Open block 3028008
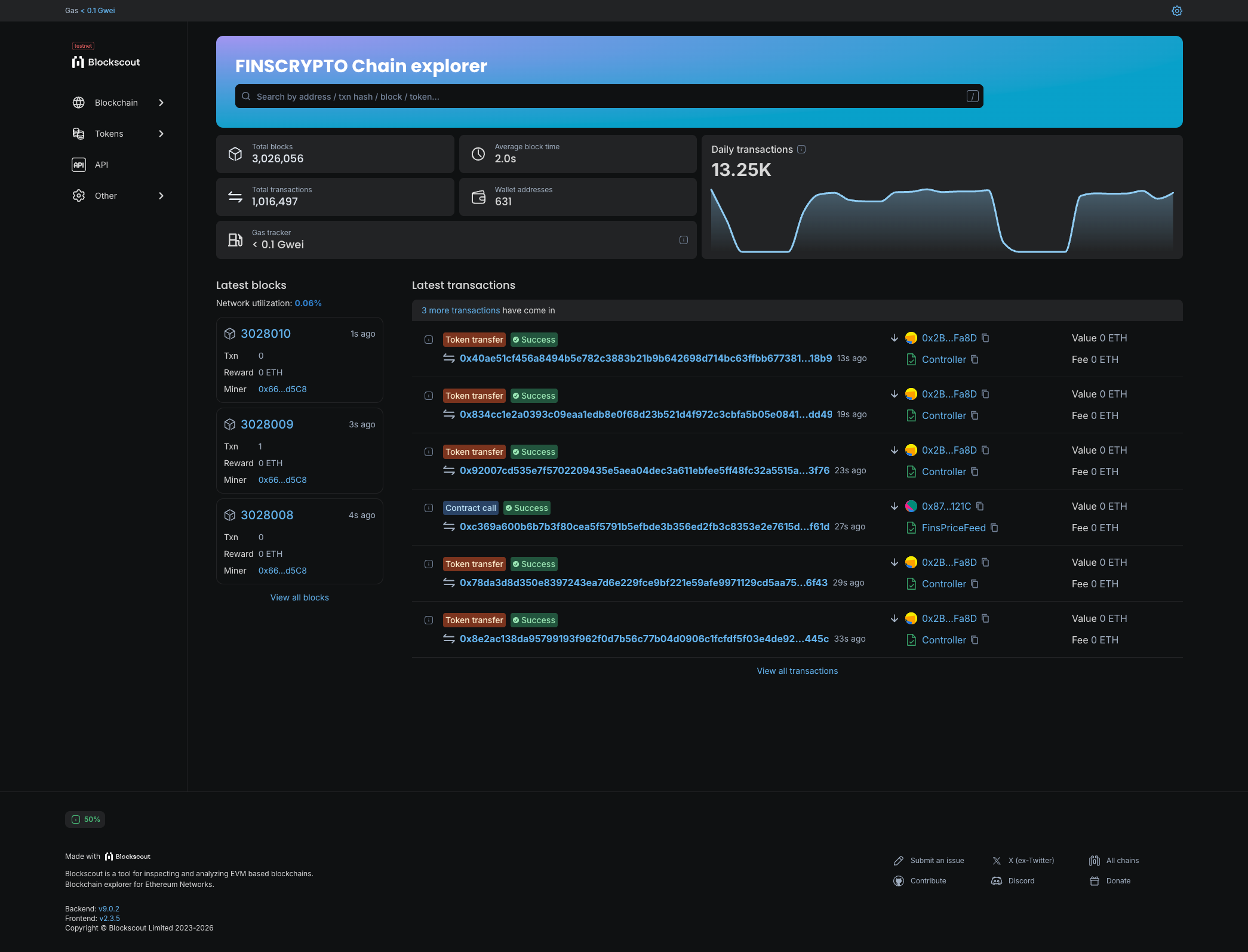The height and width of the screenshot is (952, 1248). [x=267, y=515]
